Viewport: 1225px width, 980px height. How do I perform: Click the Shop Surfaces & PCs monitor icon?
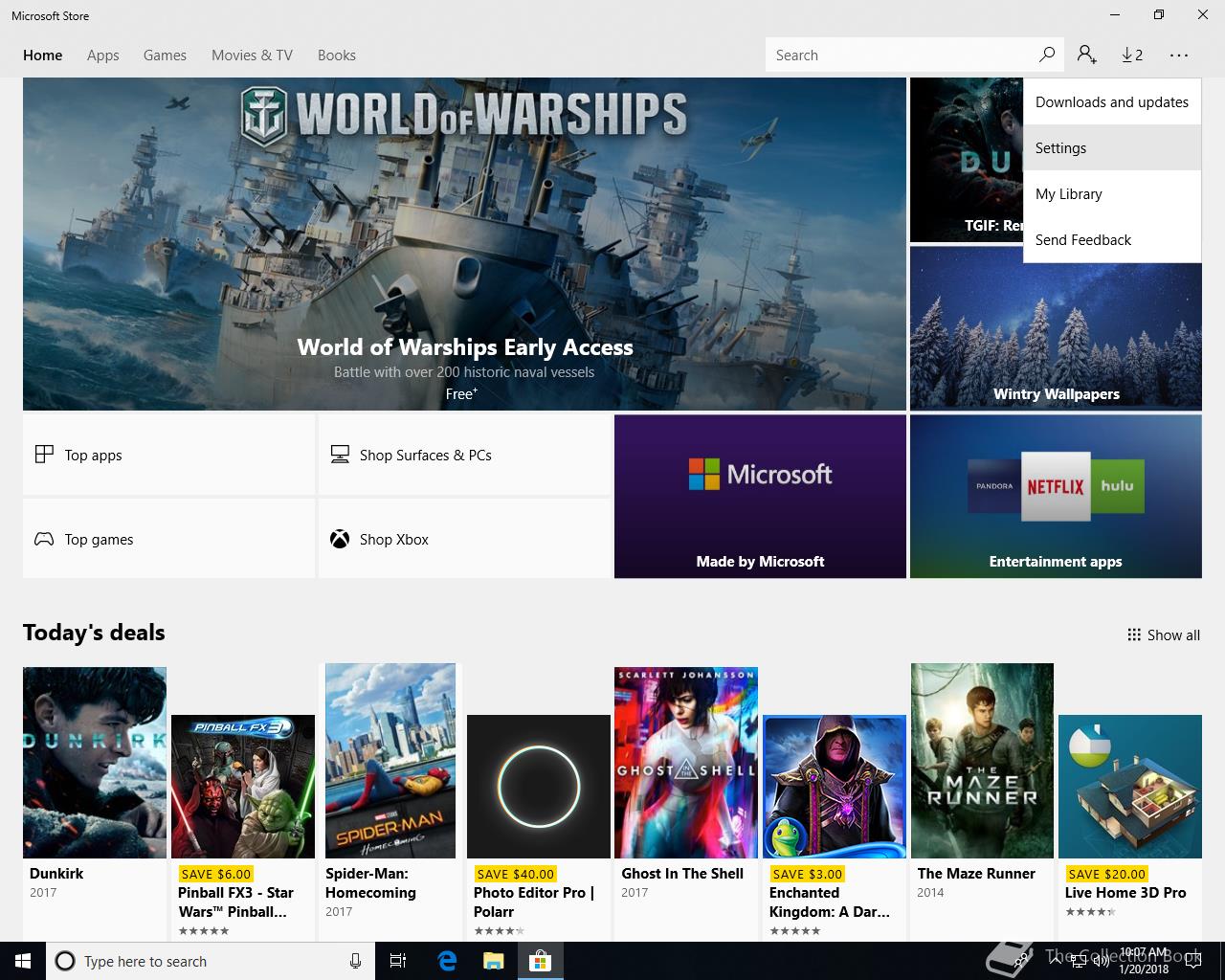click(340, 455)
